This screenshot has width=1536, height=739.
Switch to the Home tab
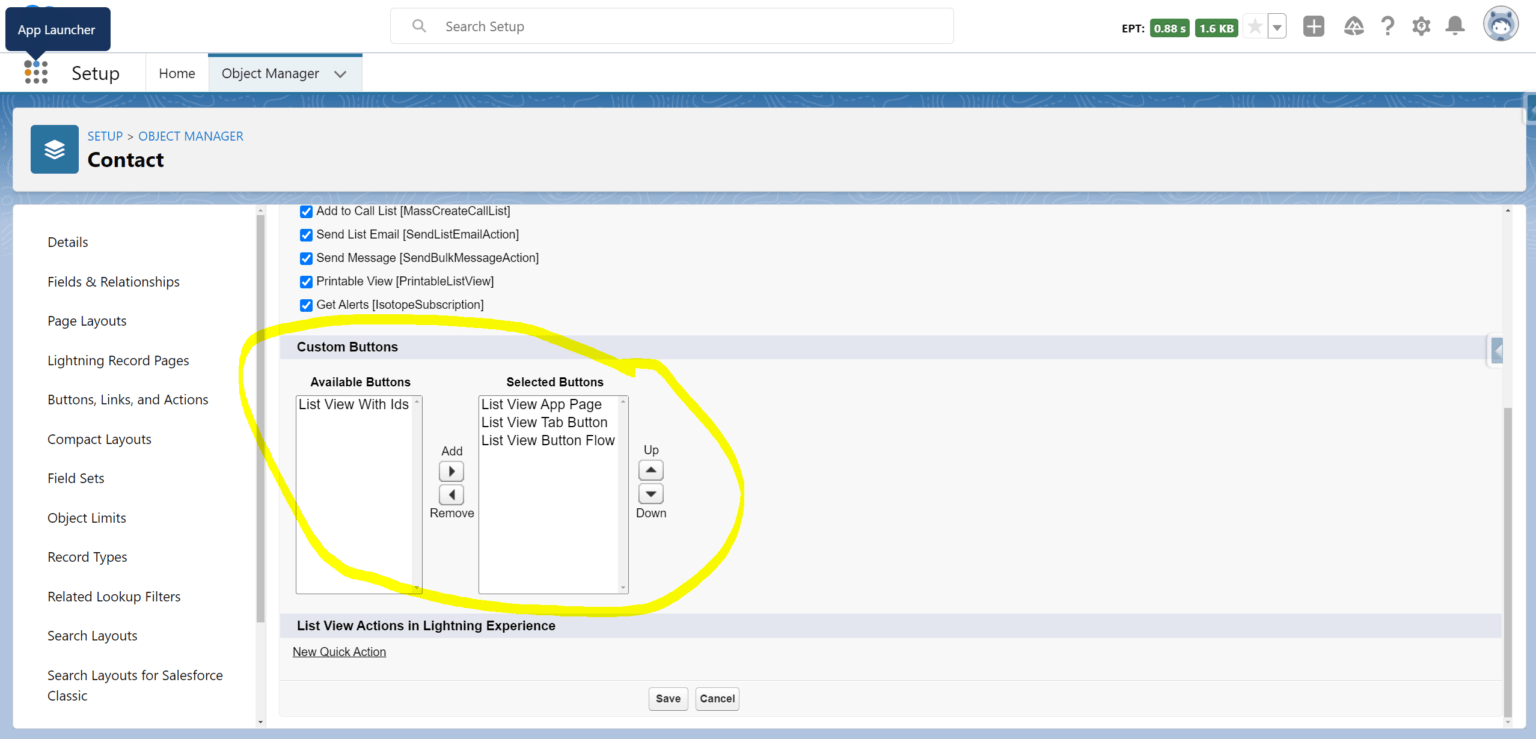click(x=177, y=72)
